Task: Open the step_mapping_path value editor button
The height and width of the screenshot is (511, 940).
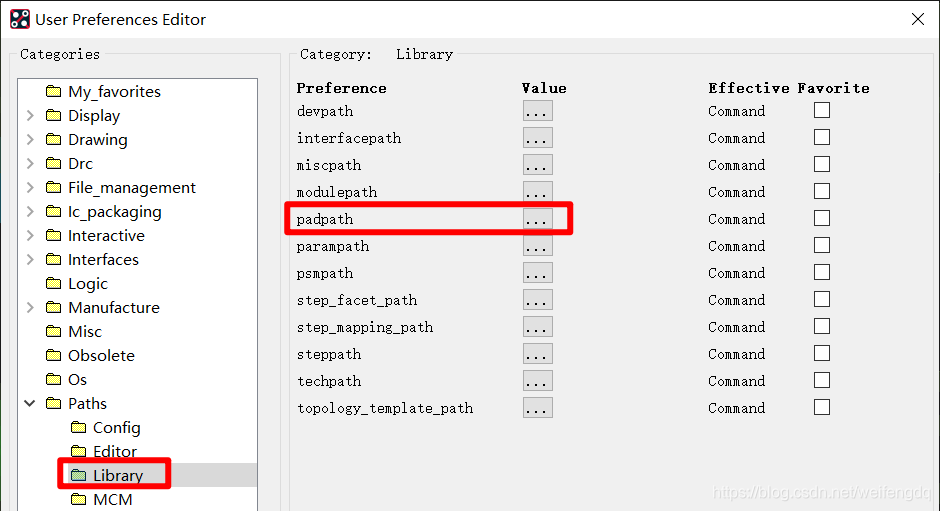Action: (537, 327)
